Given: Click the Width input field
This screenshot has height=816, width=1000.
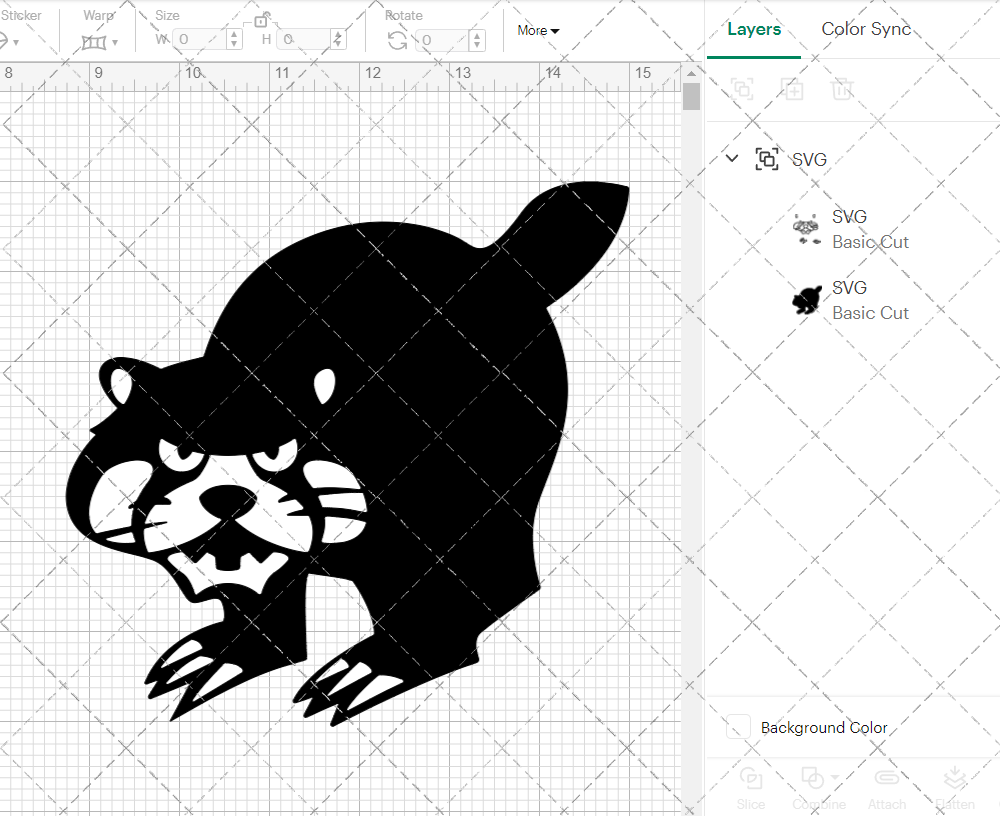Looking at the screenshot, I should point(200,38).
